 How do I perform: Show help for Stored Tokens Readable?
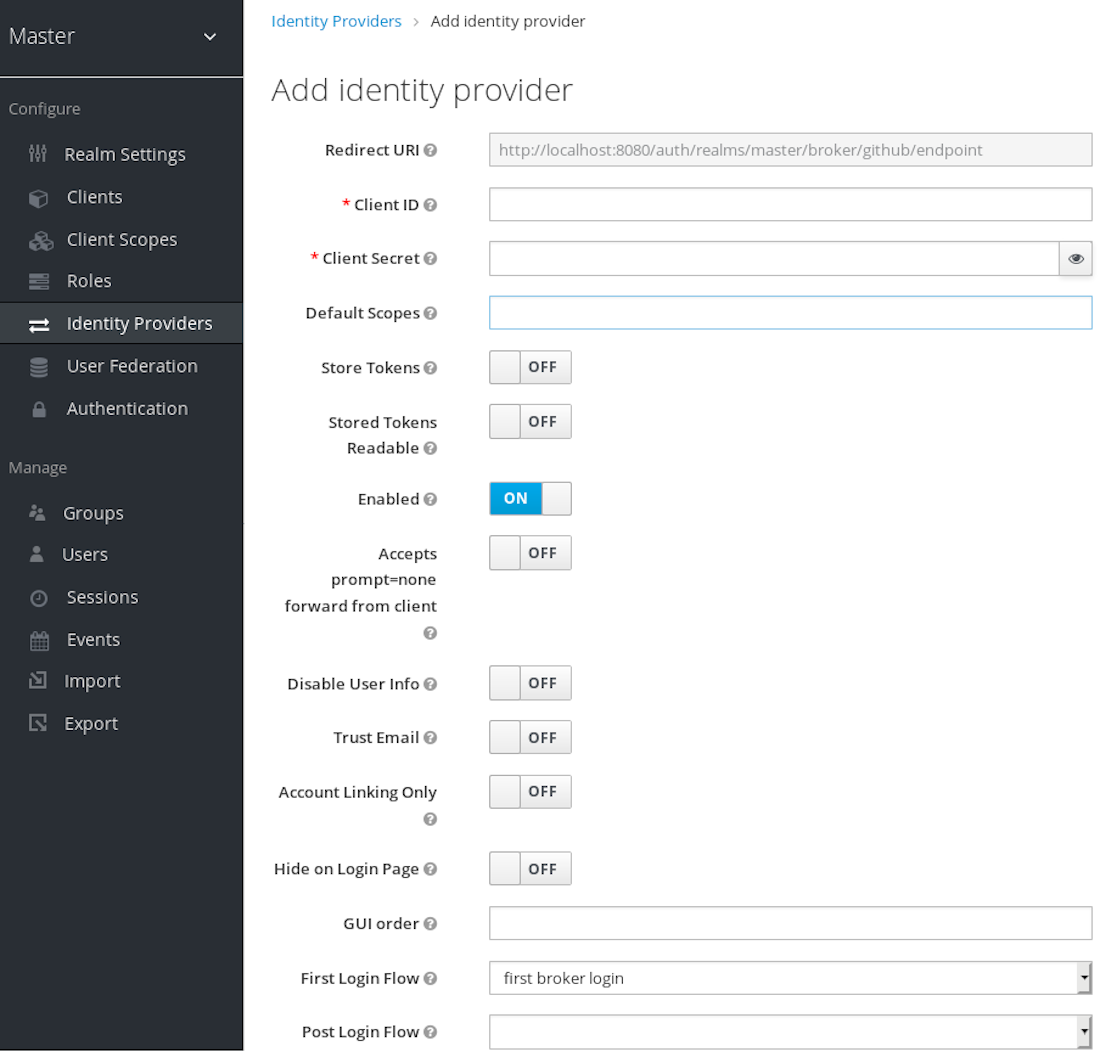(430, 448)
